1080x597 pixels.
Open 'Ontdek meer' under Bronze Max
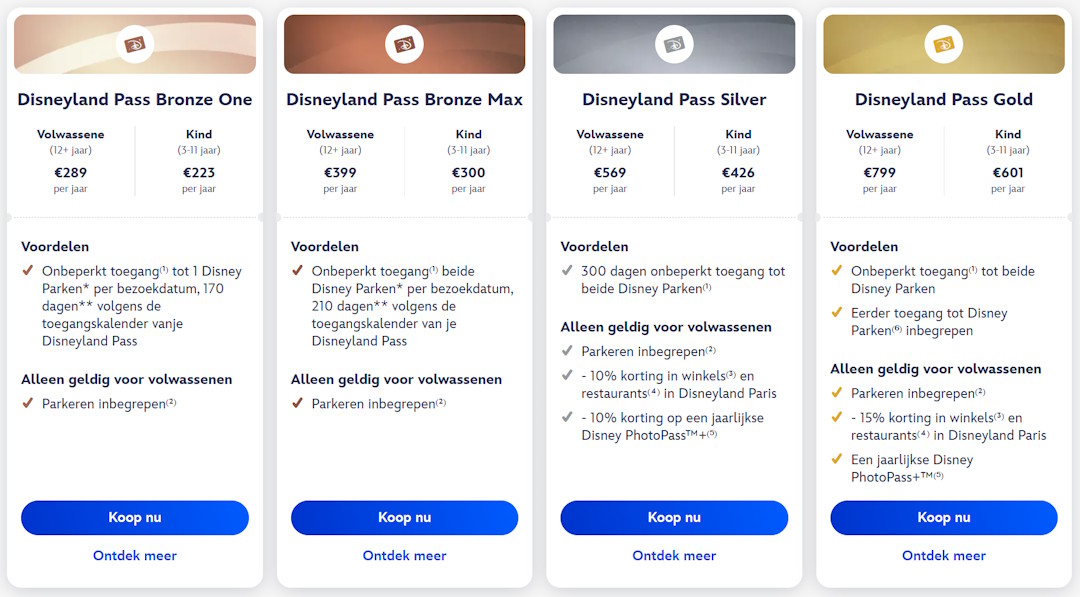point(404,556)
